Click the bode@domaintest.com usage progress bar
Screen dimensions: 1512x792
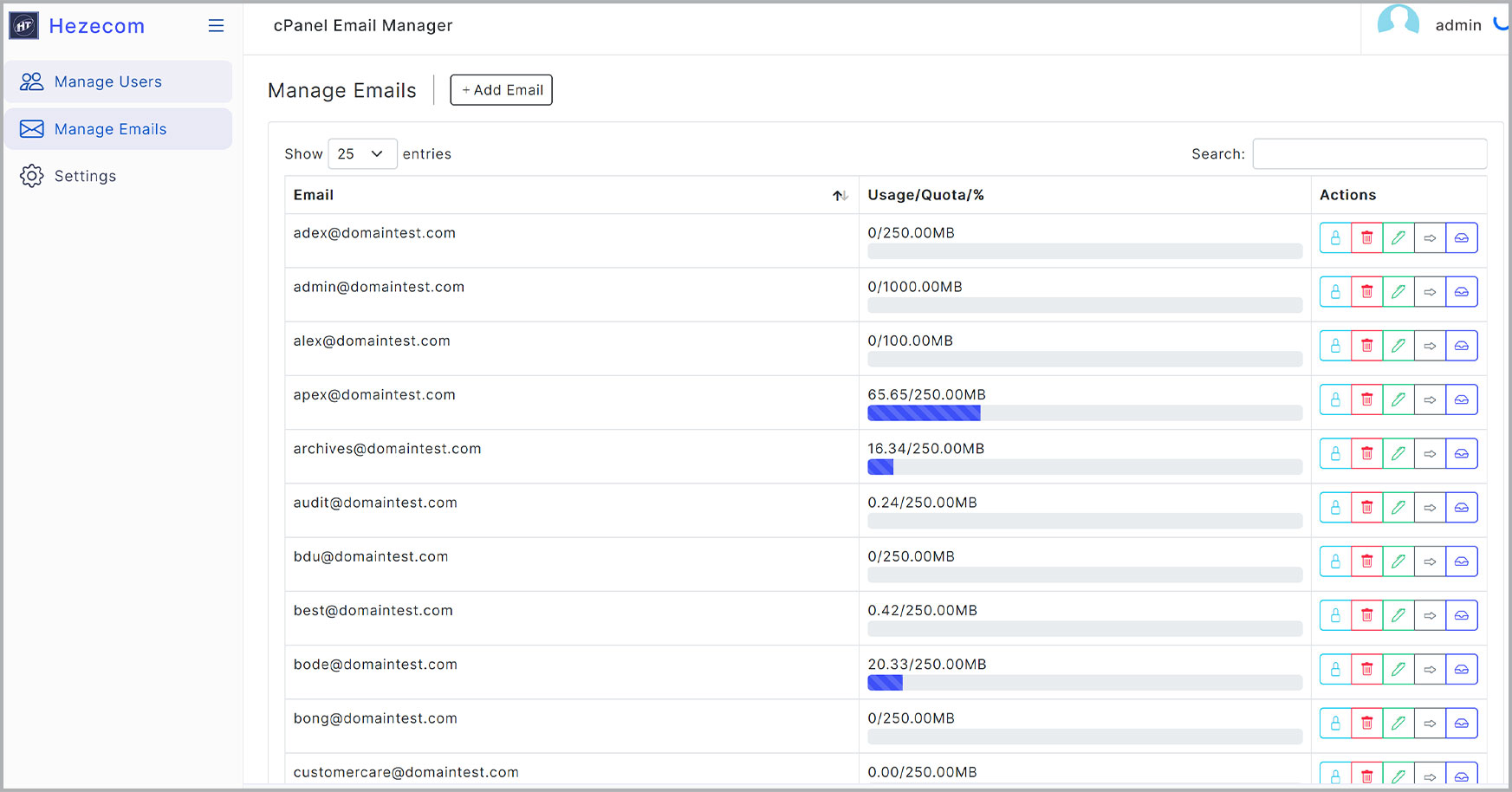(1085, 683)
